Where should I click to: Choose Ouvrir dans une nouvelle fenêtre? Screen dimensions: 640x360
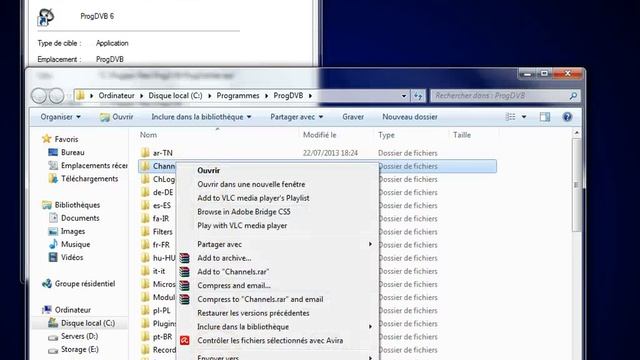pos(251,184)
